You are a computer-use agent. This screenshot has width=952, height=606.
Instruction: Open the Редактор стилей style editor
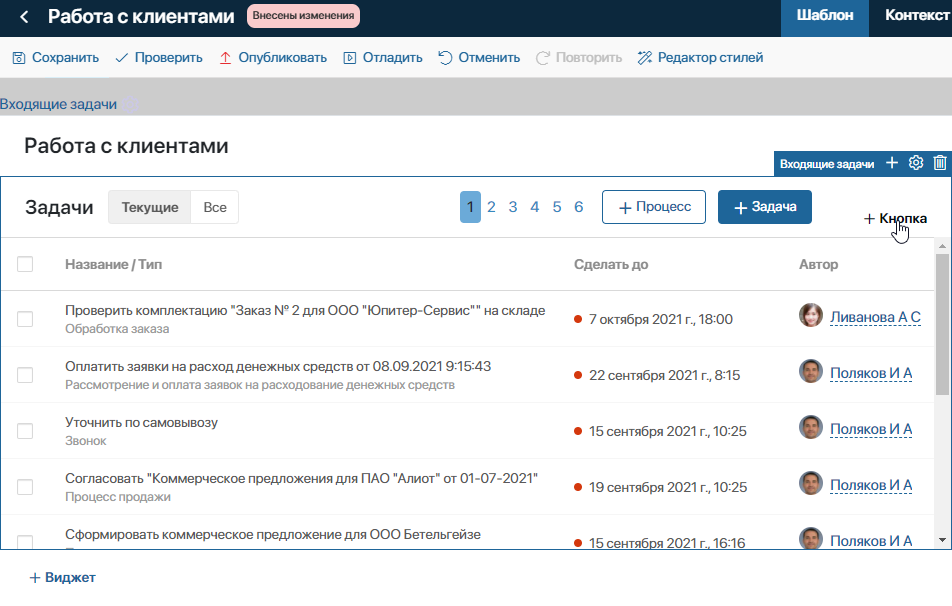pyautogui.click(x=701, y=58)
